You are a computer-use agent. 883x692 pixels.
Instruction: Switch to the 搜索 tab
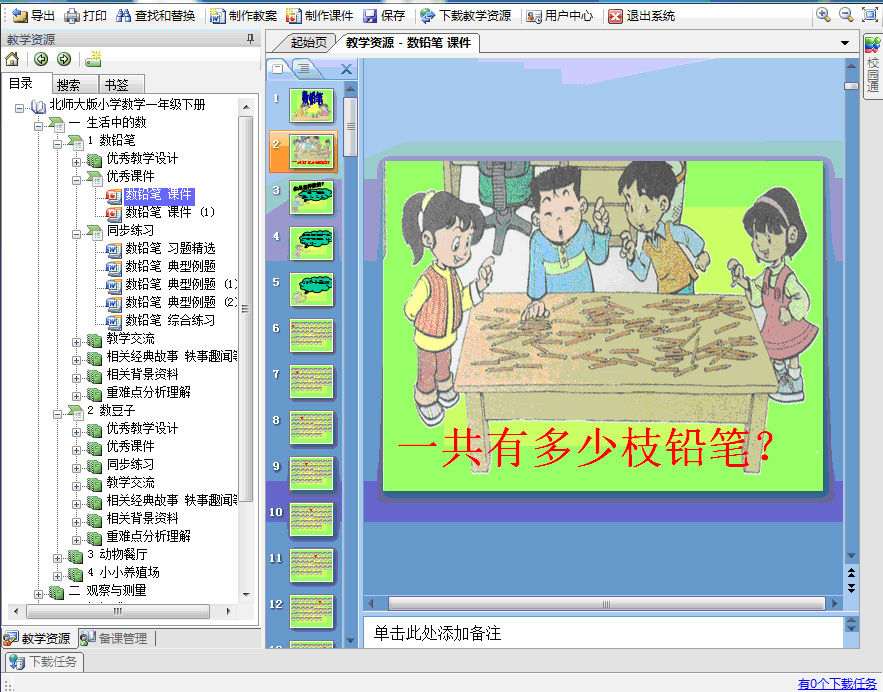click(x=69, y=85)
